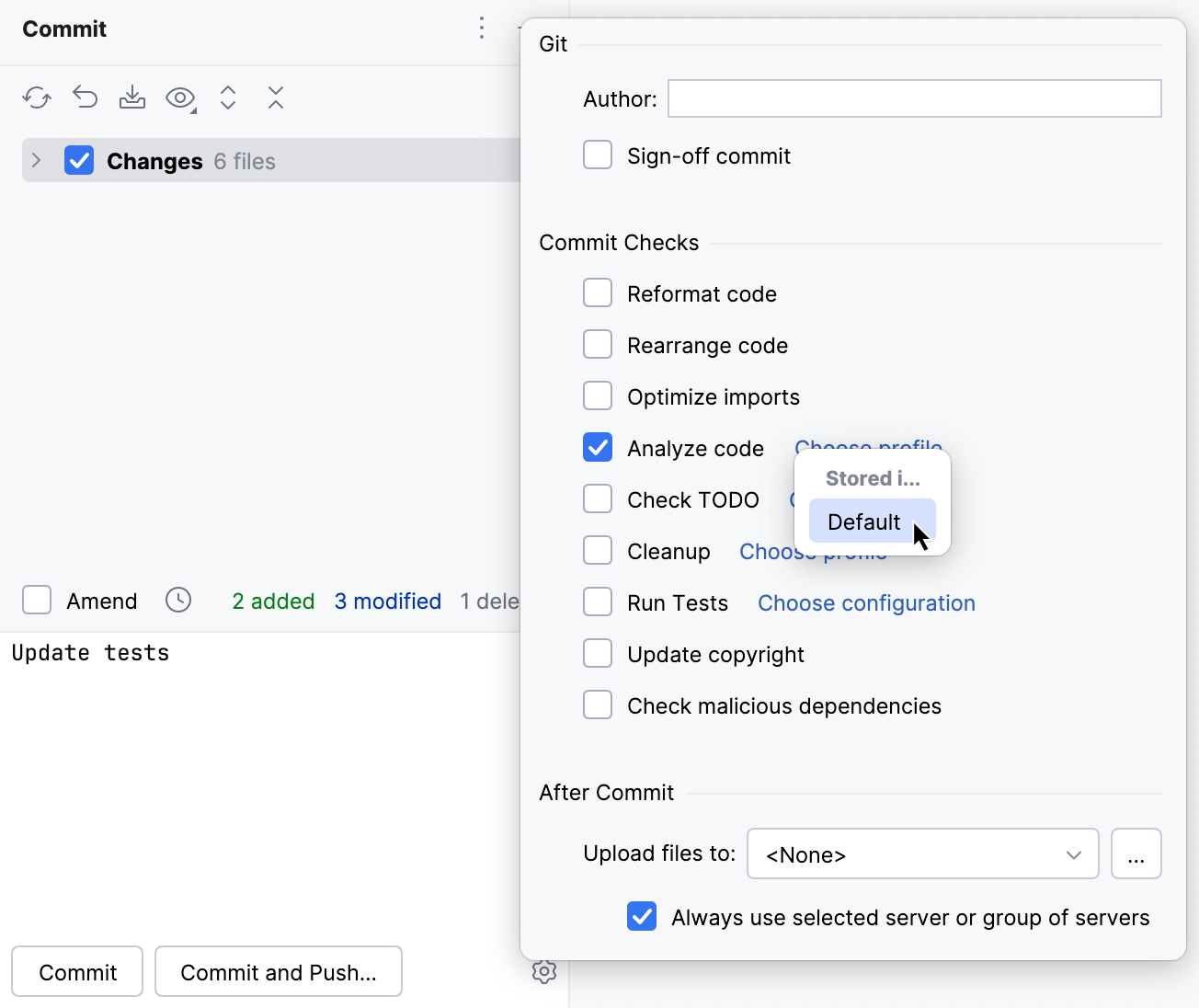
Task: Open the three-dot commit menu
Action: (481, 29)
